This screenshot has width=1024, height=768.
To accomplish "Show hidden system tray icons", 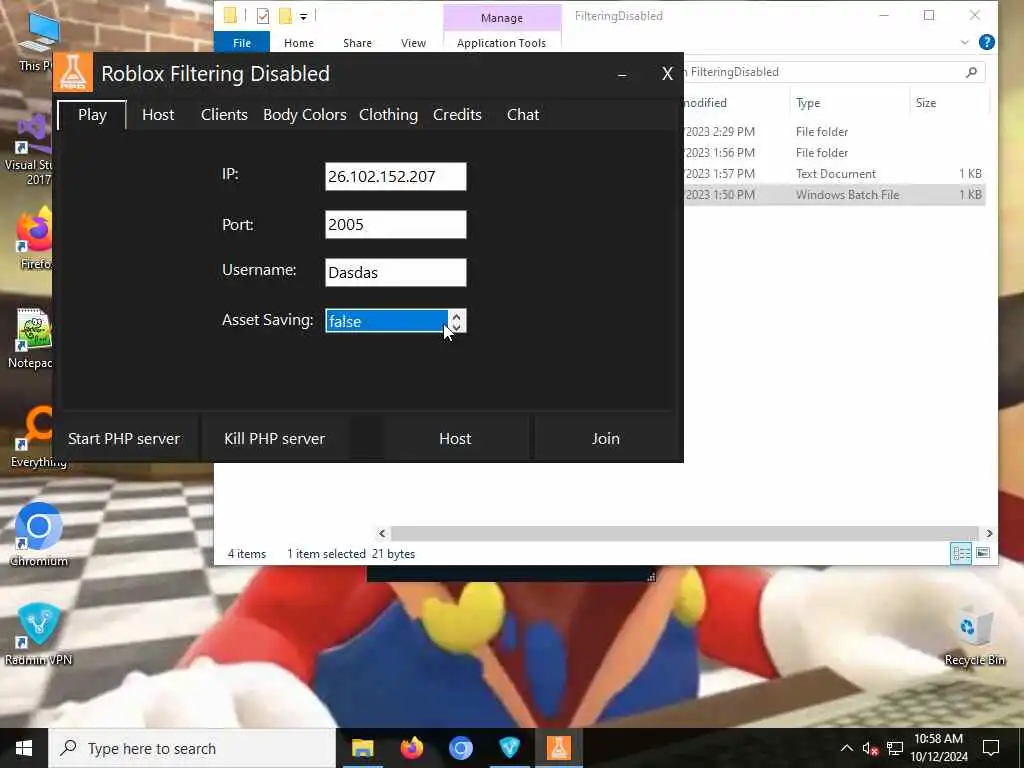I will [846, 748].
